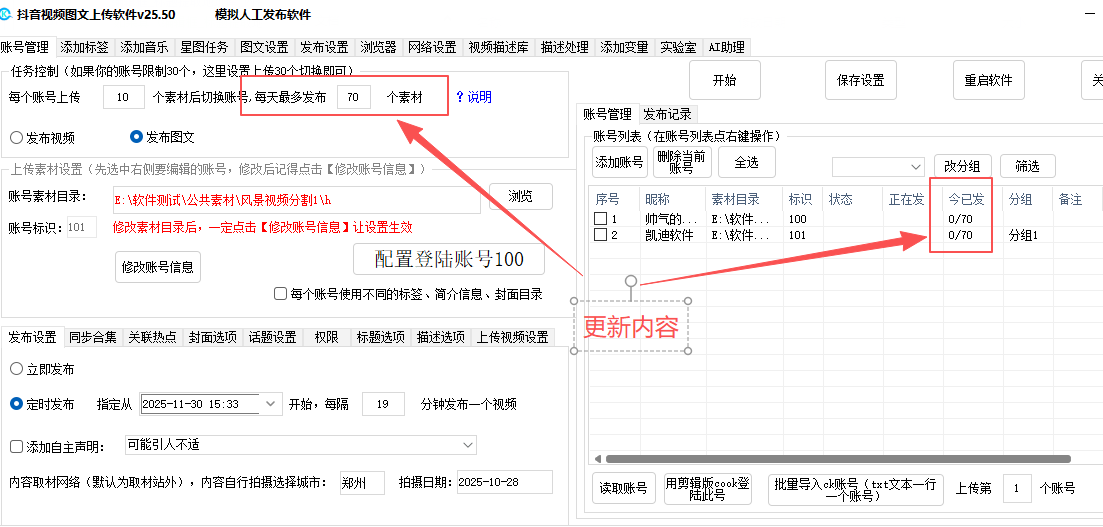1103x527 pixels.
Task: Click 用剪辑版cook登陆此号 button
Action: point(708,488)
